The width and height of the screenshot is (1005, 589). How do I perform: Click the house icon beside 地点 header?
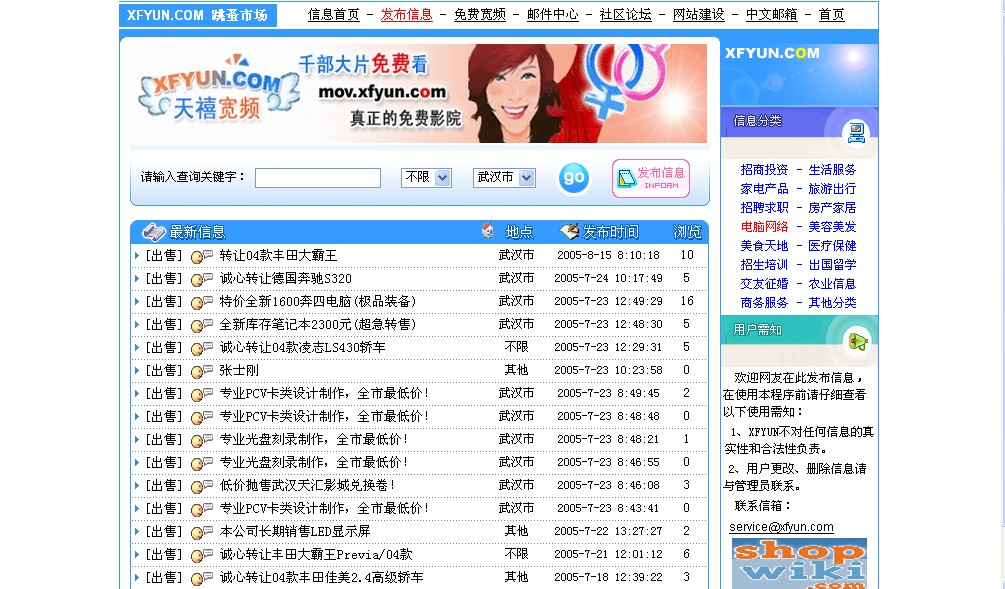488,231
